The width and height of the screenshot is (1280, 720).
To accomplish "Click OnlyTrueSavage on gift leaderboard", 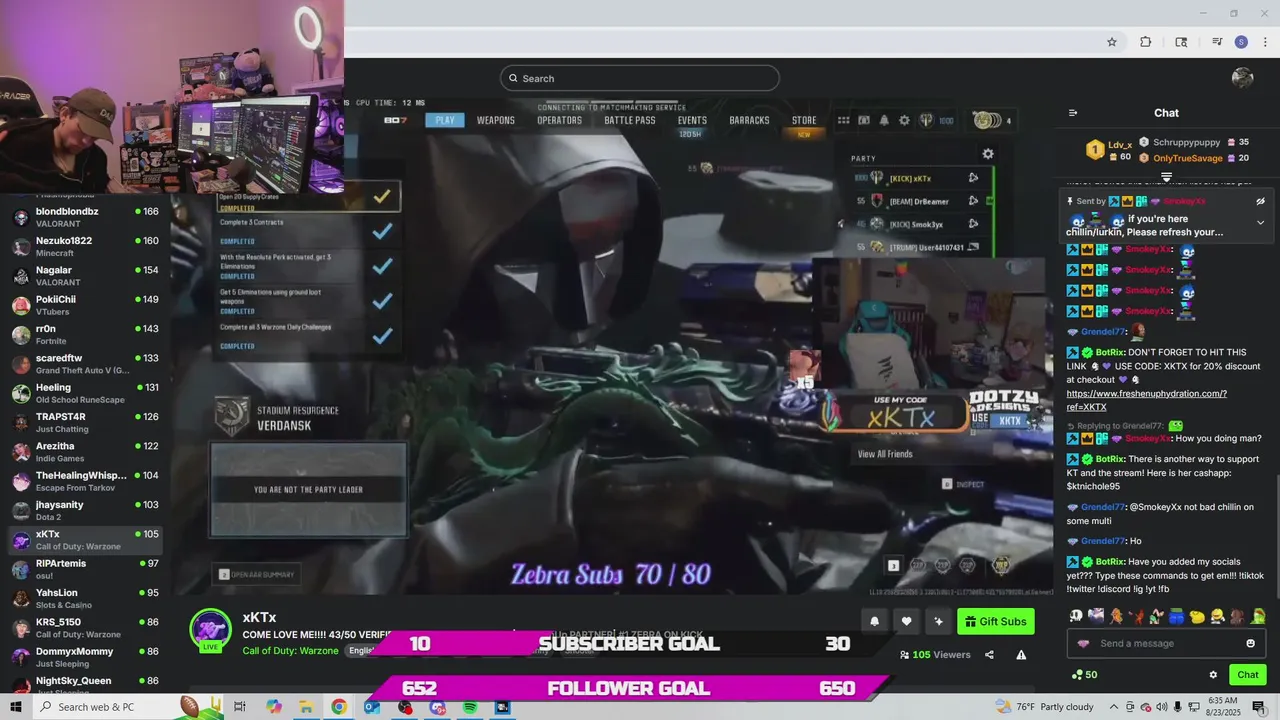I will click(1188, 158).
